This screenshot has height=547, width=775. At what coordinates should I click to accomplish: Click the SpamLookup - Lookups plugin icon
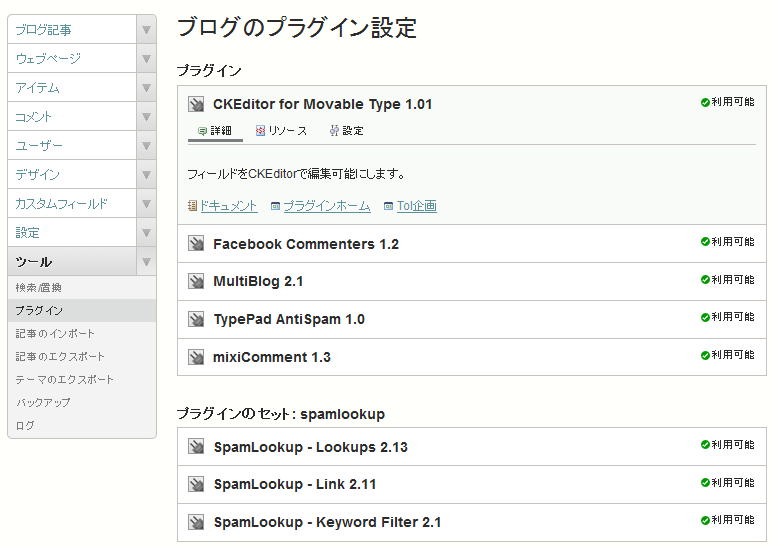[196, 447]
